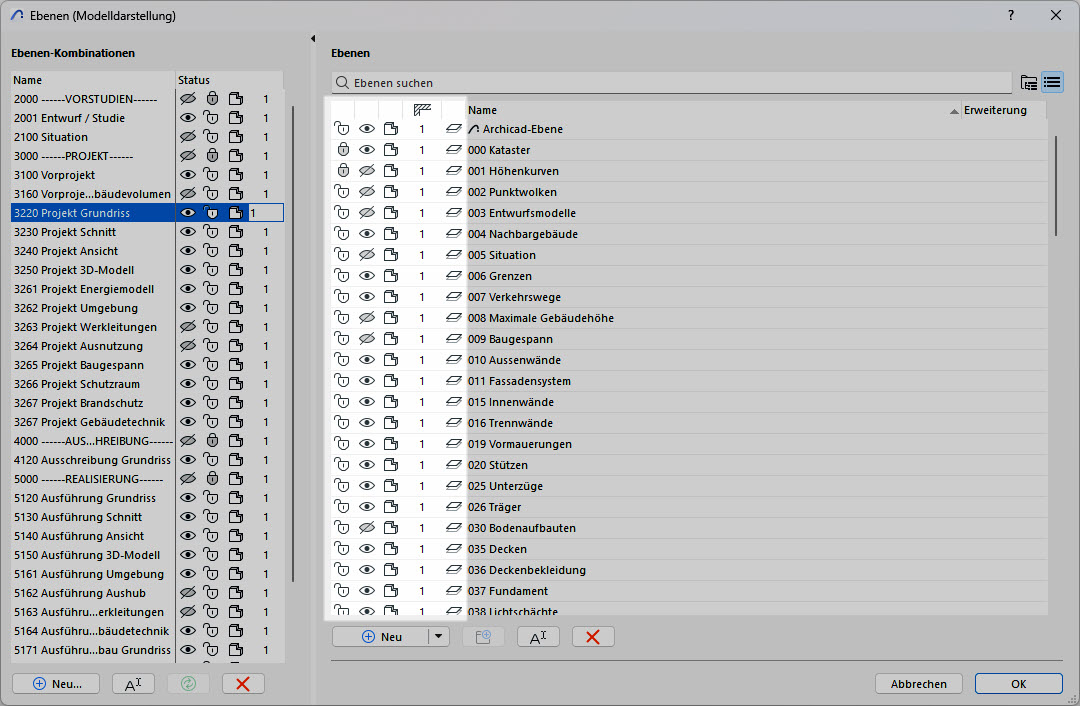
Task: Click wireframe mode icon for 020 Stützen
Action: [x=391, y=465]
